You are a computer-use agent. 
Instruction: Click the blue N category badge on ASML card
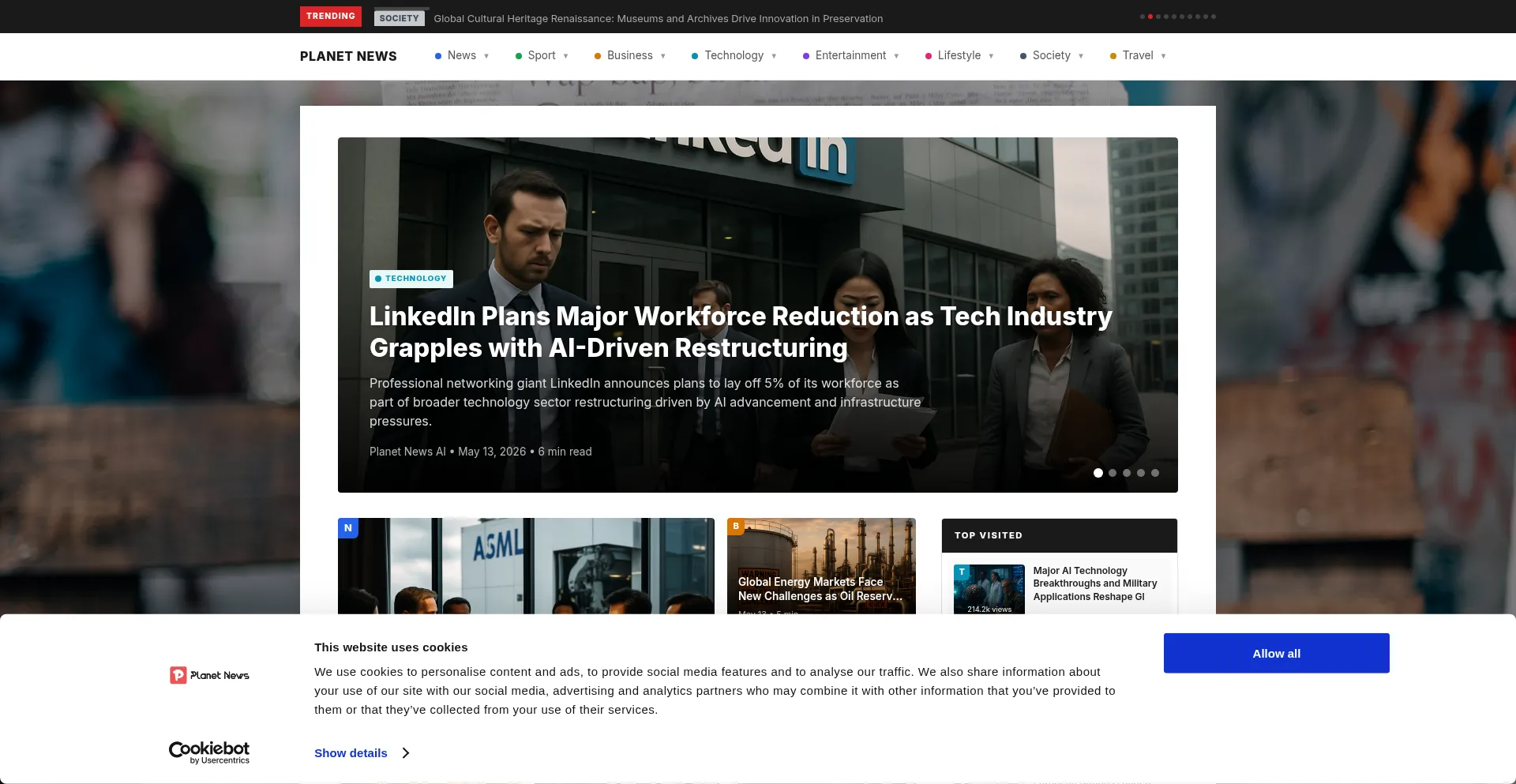[x=348, y=528]
